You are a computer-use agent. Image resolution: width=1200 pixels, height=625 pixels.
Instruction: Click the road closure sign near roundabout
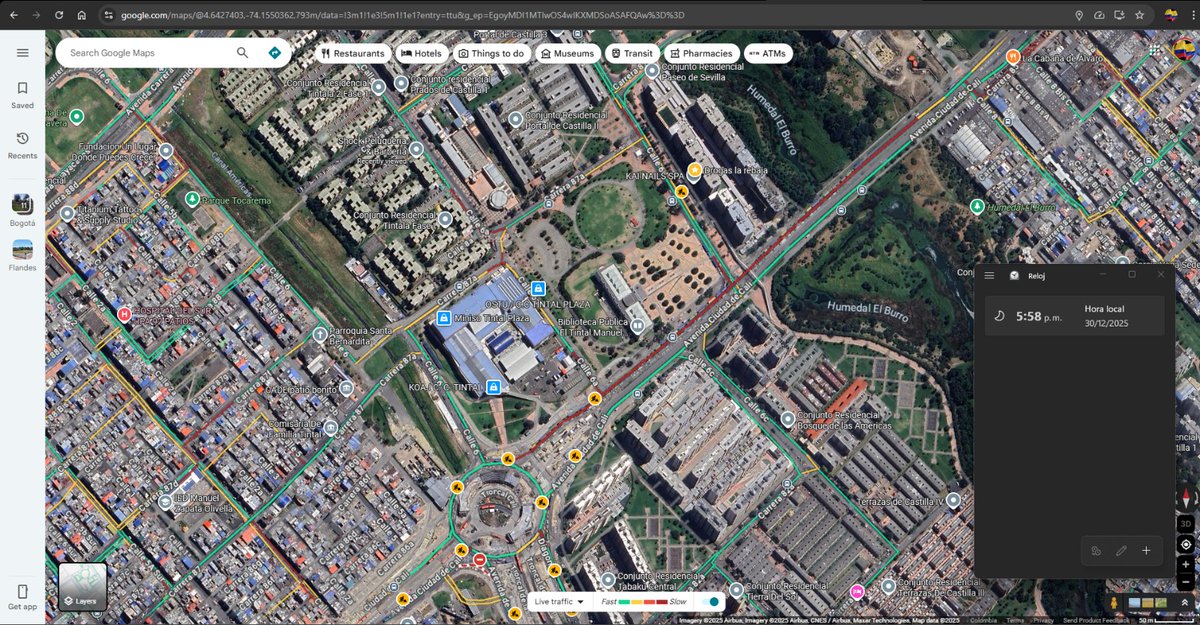pos(480,560)
